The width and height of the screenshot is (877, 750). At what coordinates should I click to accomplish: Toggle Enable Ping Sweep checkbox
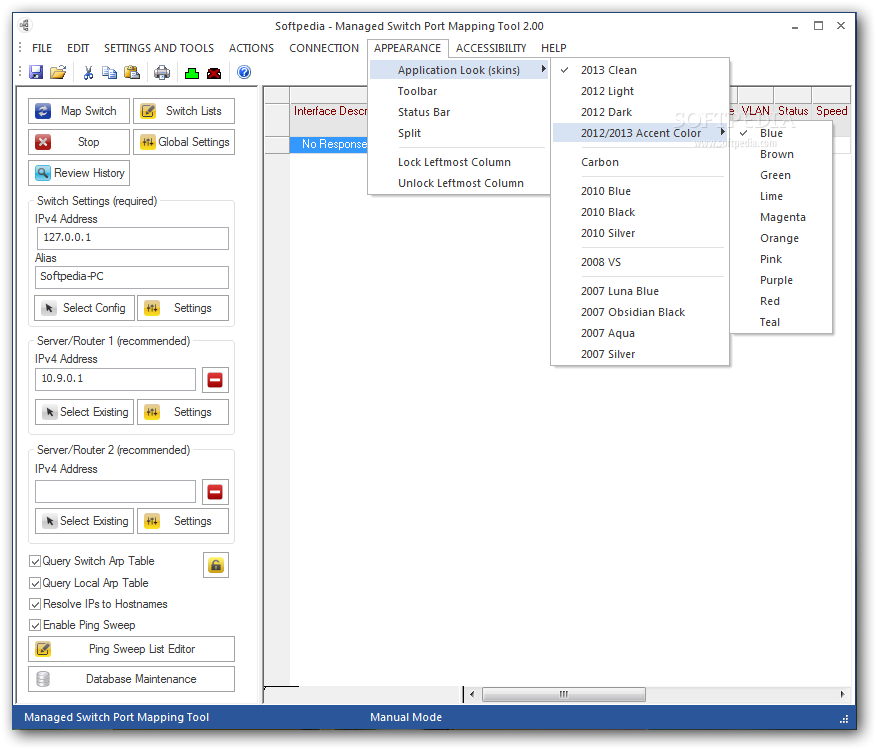35,625
